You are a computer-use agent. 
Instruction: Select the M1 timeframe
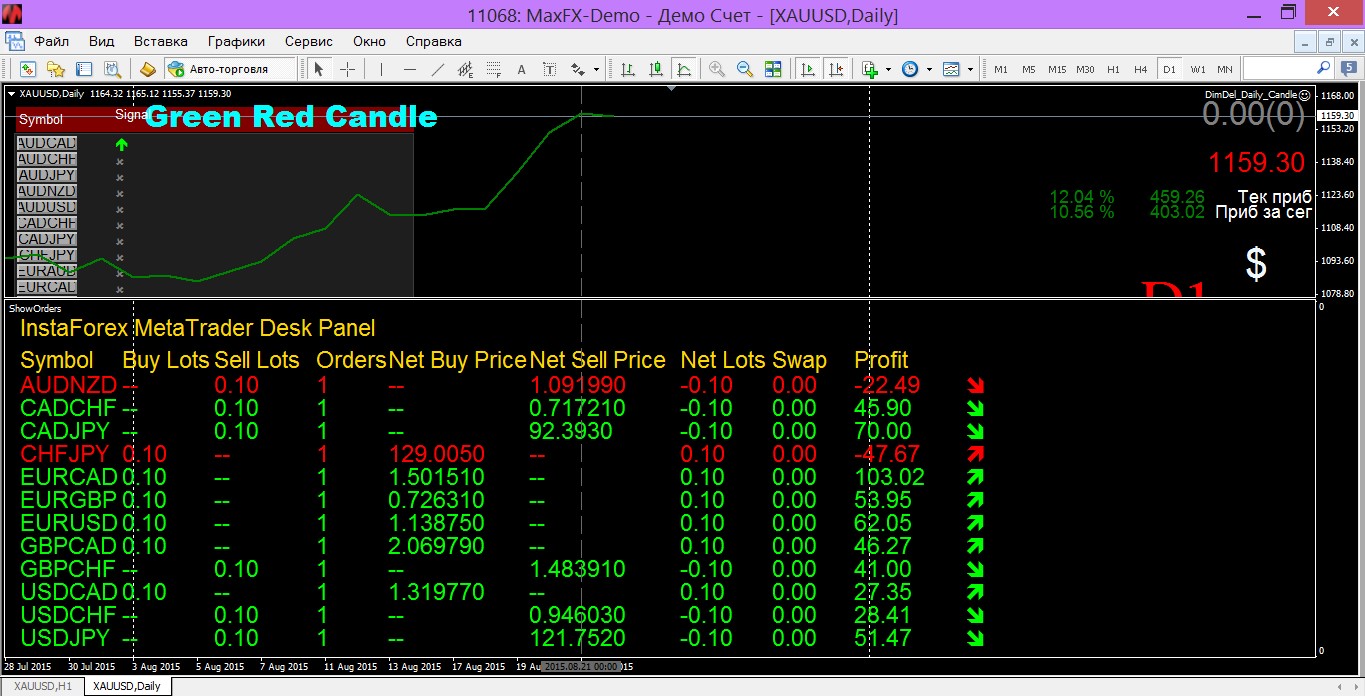tap(1001, 69)
